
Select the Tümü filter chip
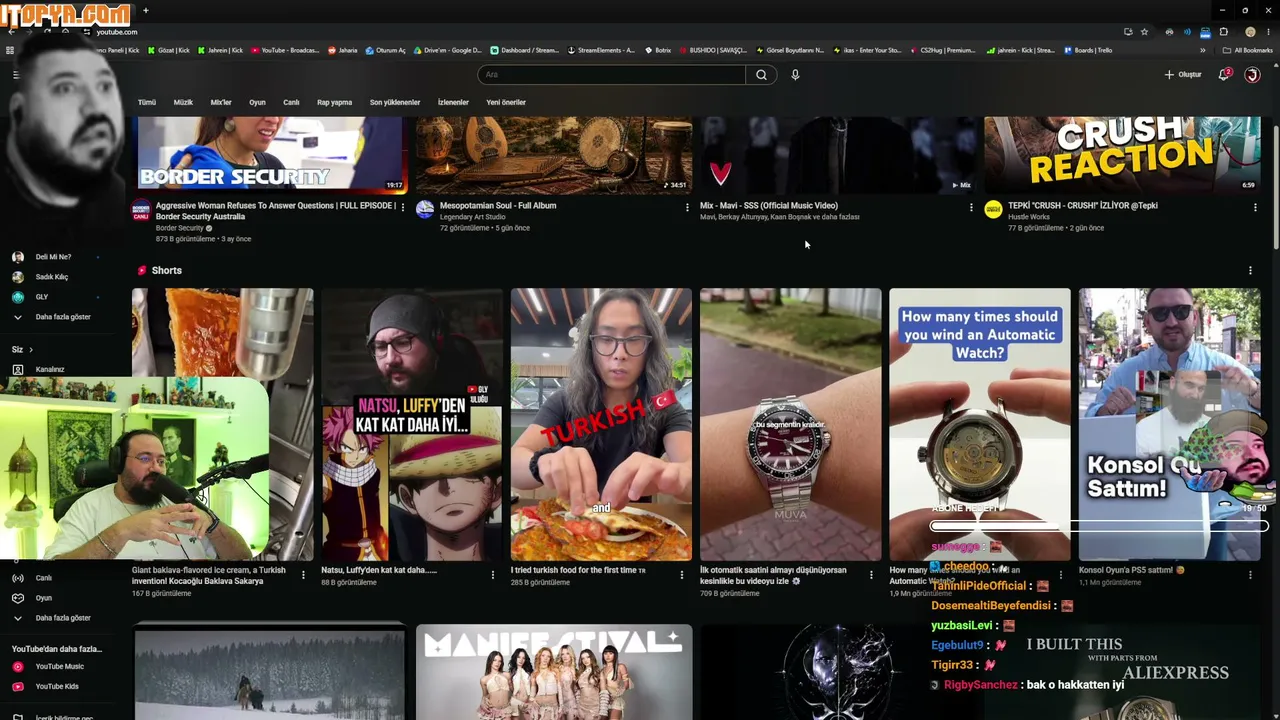point(147,102)
